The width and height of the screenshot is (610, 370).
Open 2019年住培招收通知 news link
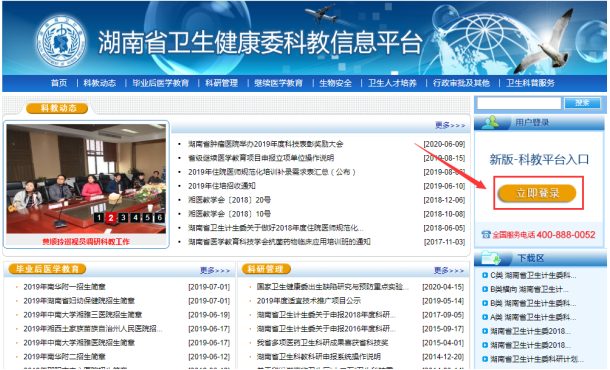[222, 186]
